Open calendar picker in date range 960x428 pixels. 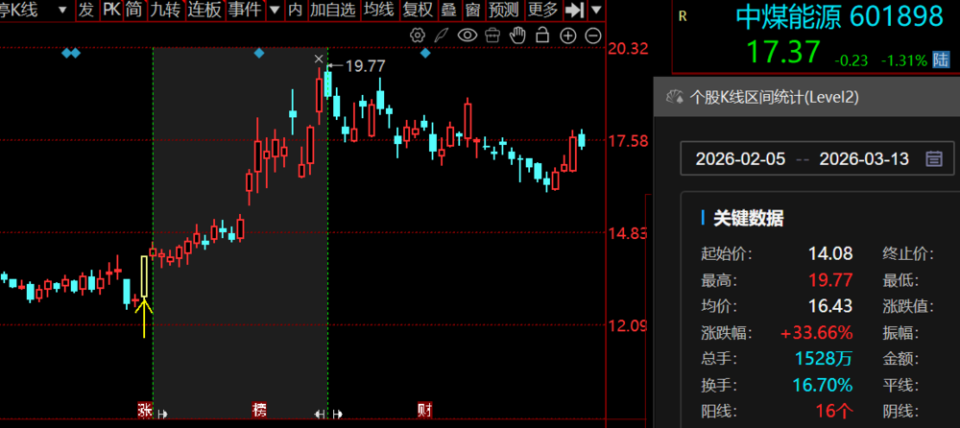[933, 159]
